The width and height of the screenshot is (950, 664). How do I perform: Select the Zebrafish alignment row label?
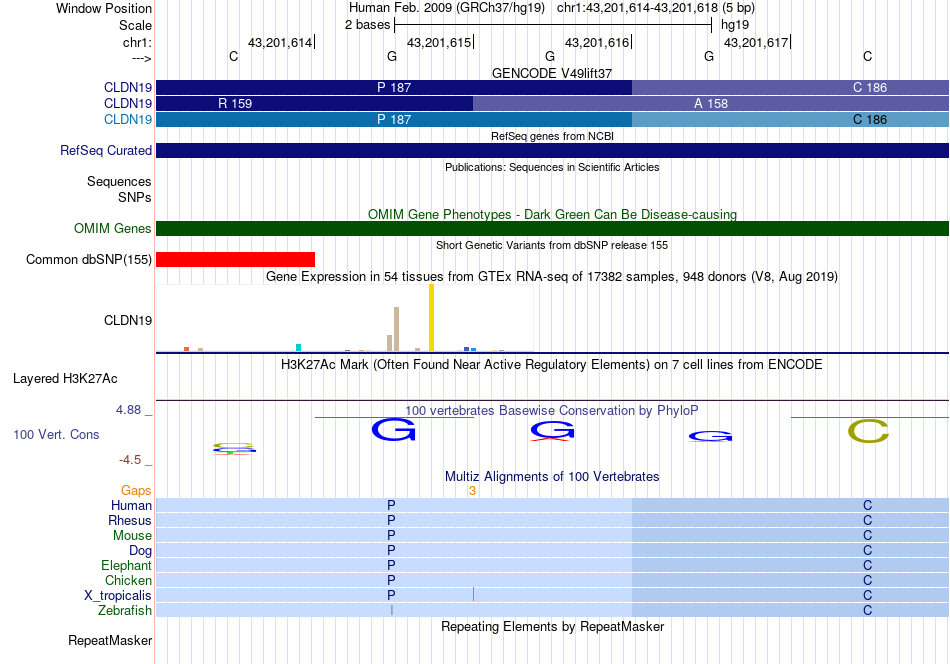click(125, 610)
